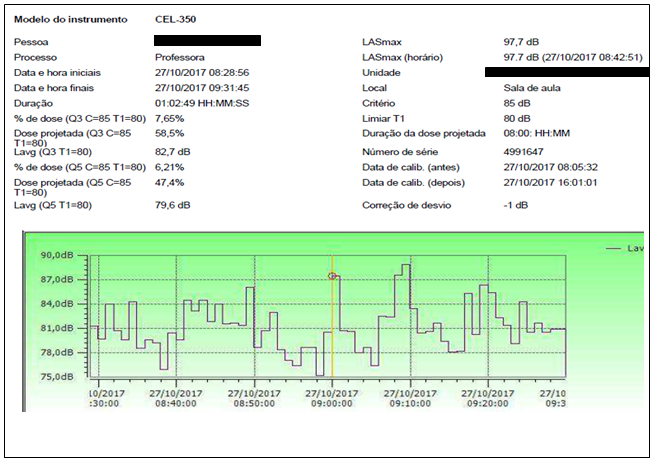Click the Modelo do instrumento header label

[70, 19]
